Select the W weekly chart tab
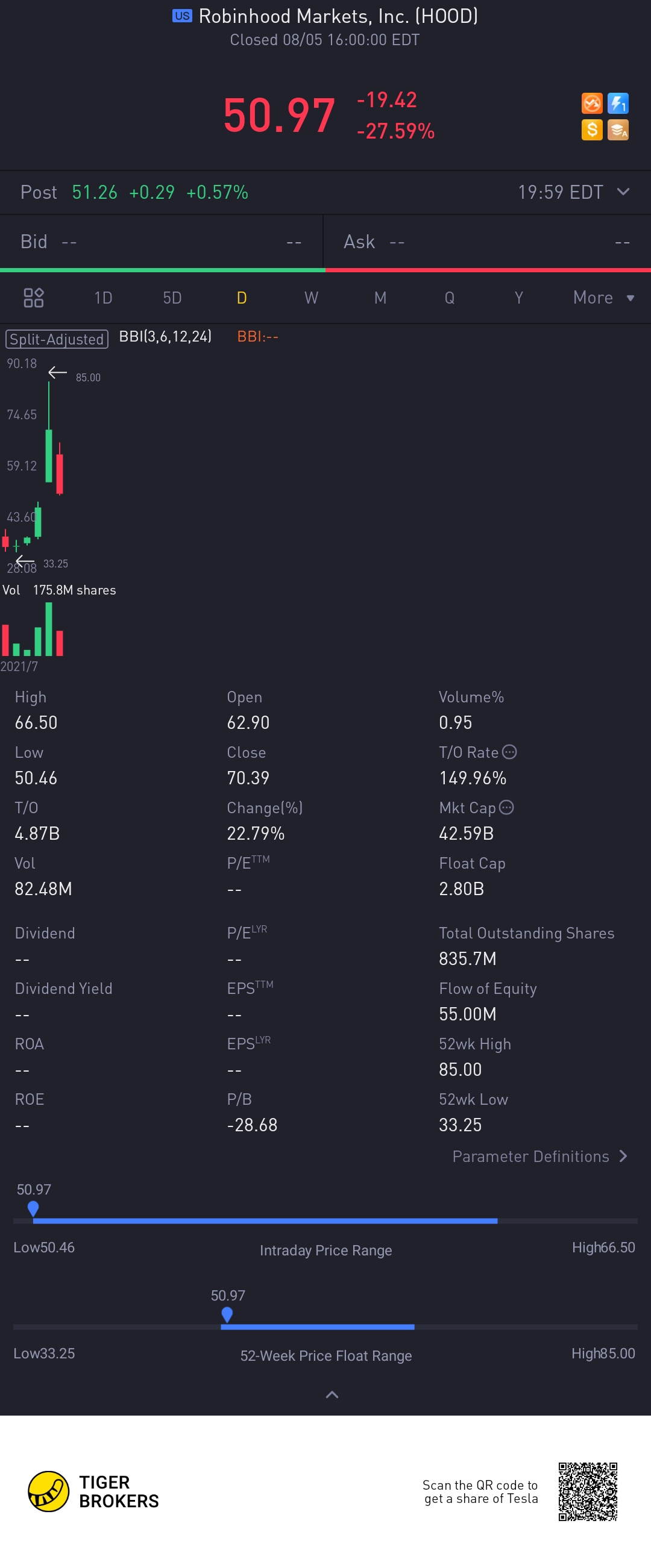 point(311,298)
